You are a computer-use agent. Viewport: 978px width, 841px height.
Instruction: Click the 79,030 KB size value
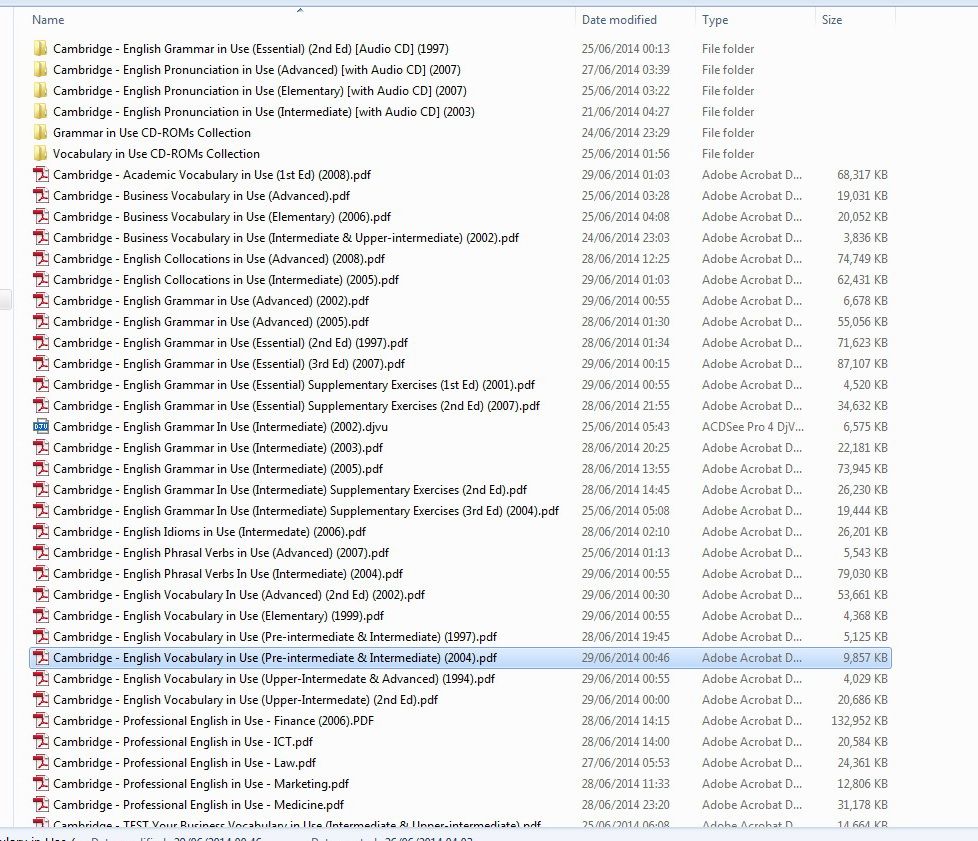[x=863, y=574]
